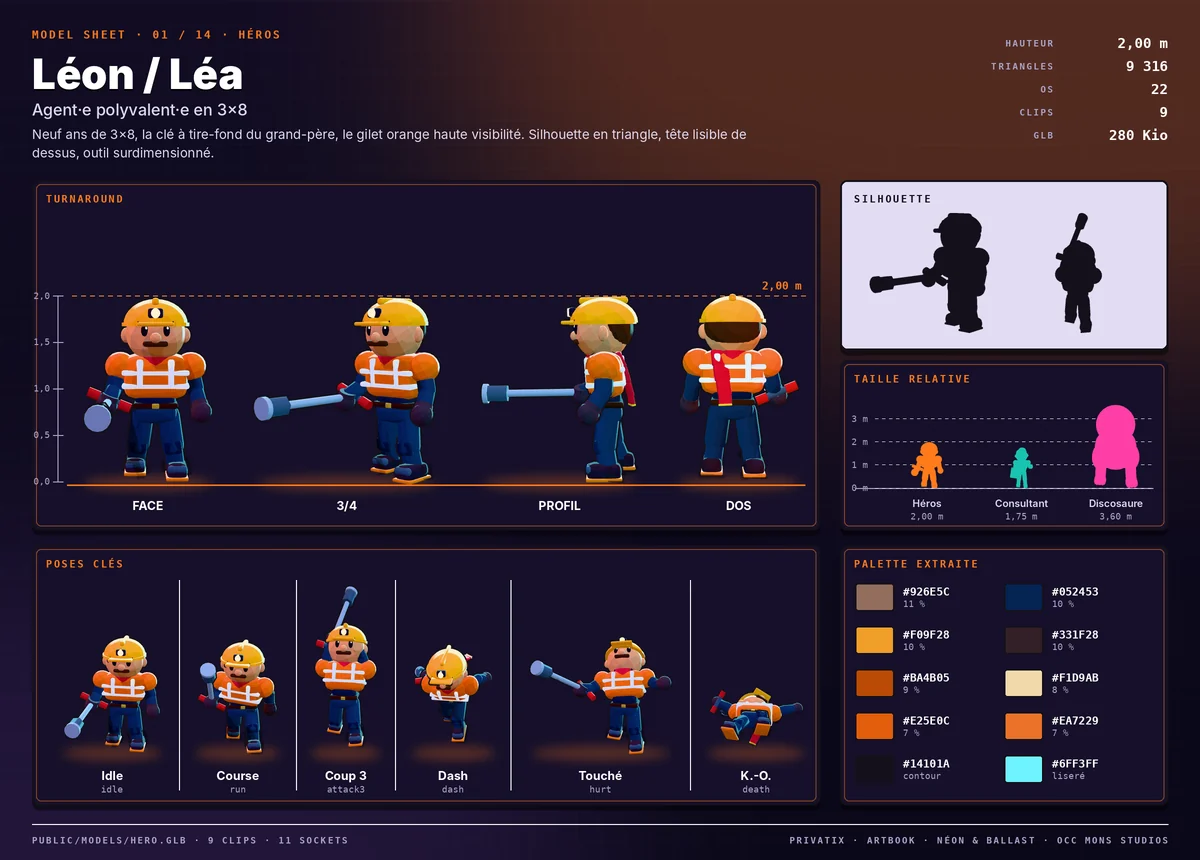Click the orange Héros size figure

point(927,465)
